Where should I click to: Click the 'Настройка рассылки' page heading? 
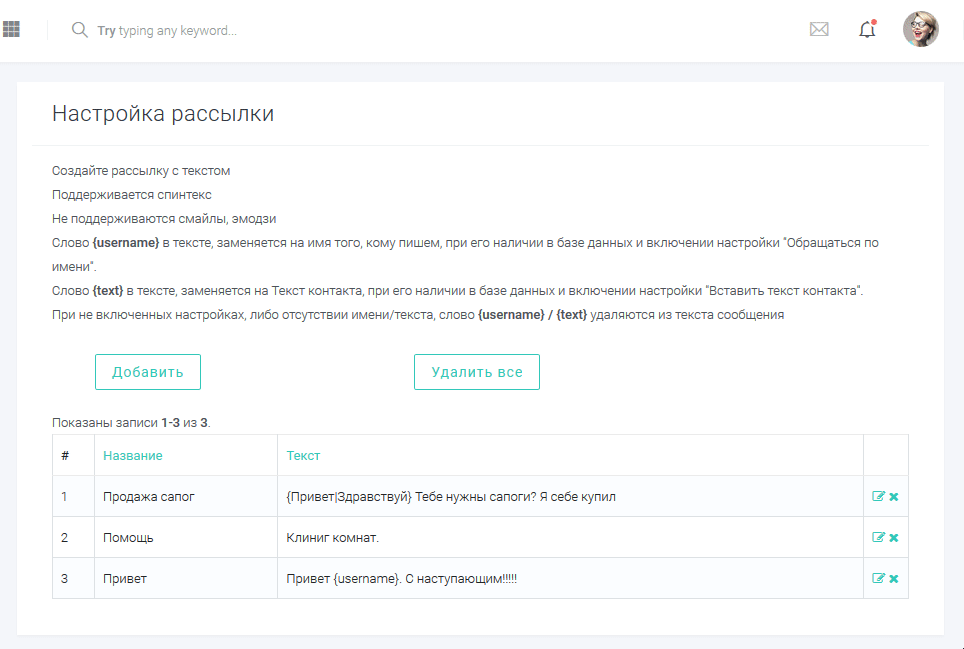coord(163,114)
